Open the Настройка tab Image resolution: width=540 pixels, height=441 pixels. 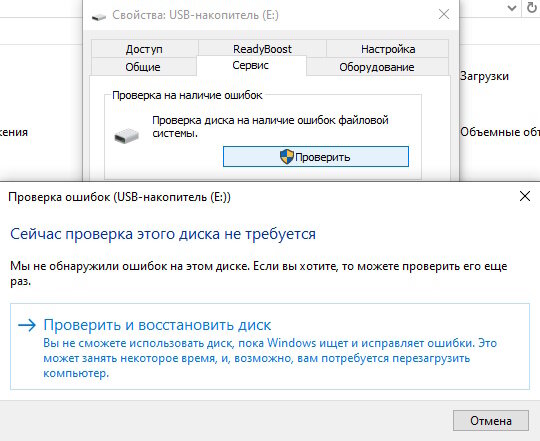387,49
